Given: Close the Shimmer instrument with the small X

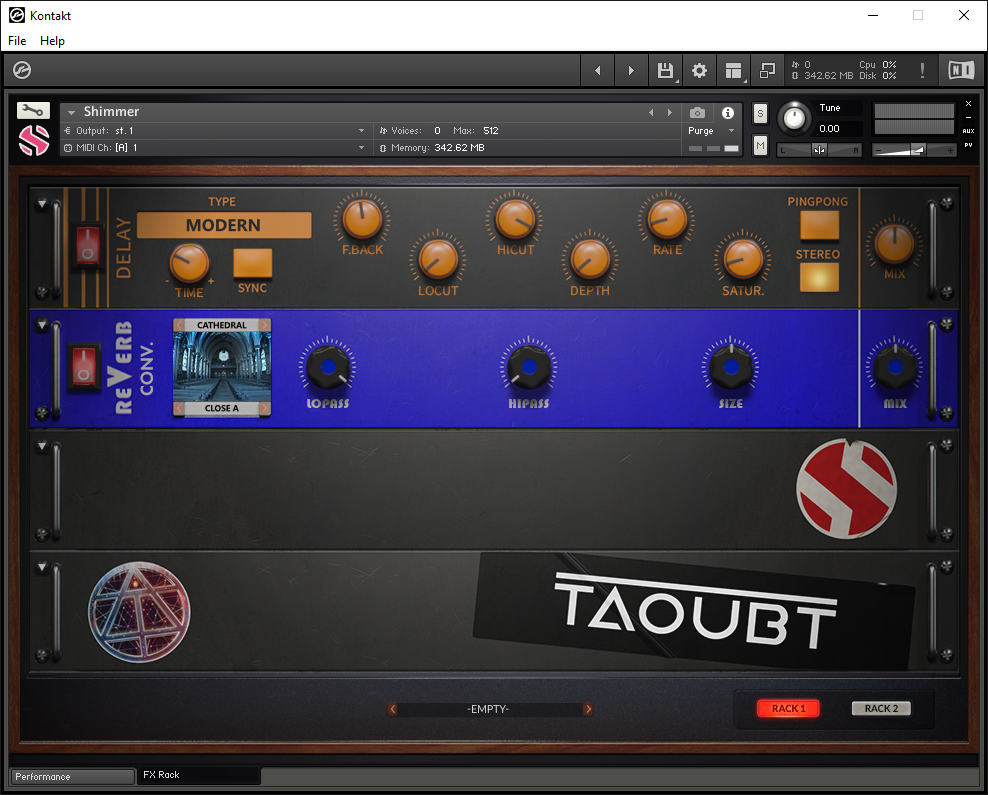Looking at the screenshot, I should [968, 103].
